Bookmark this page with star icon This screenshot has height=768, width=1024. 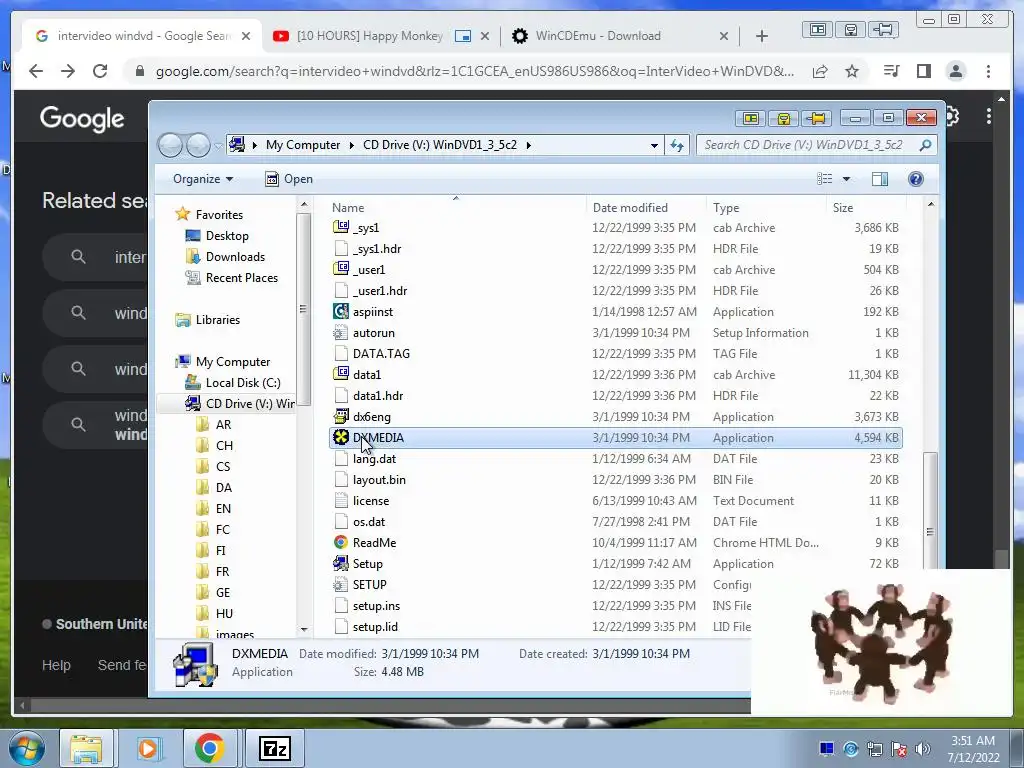[x=852, y=71]
